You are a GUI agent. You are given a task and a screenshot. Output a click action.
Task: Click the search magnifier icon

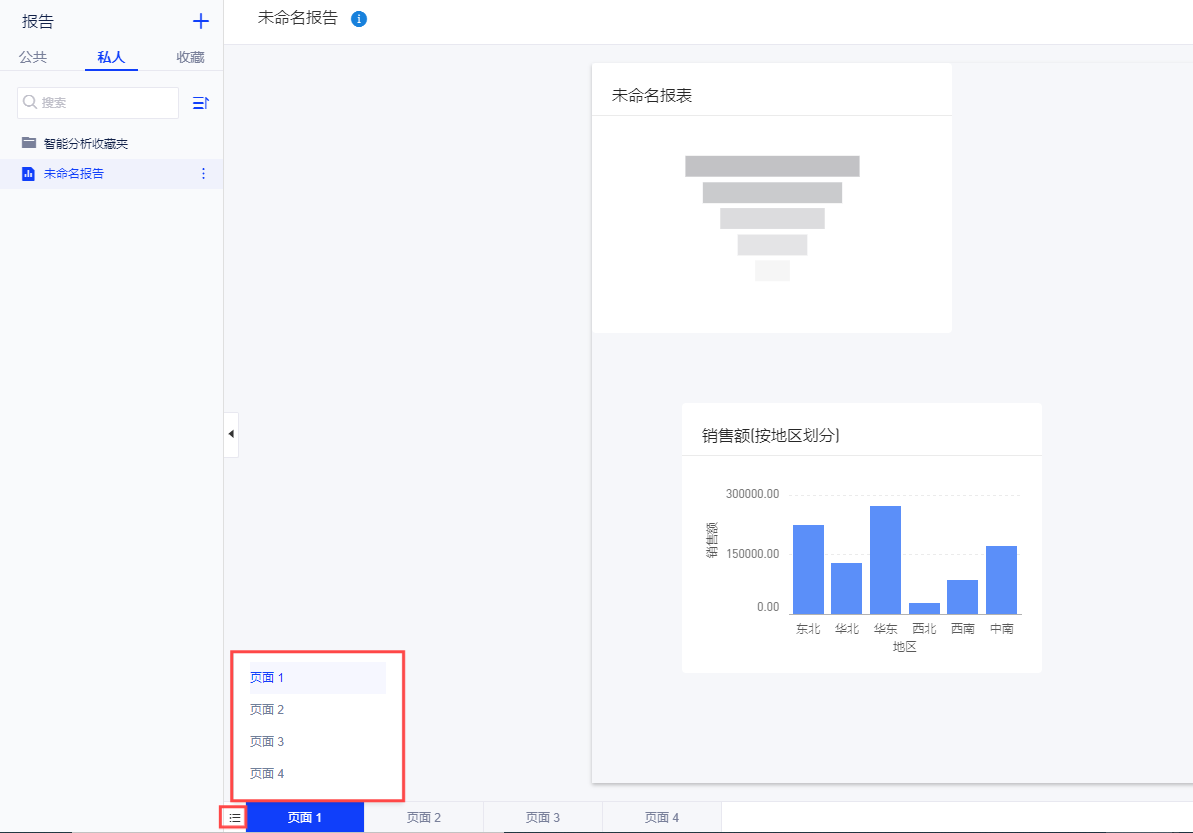coord(30,102)
